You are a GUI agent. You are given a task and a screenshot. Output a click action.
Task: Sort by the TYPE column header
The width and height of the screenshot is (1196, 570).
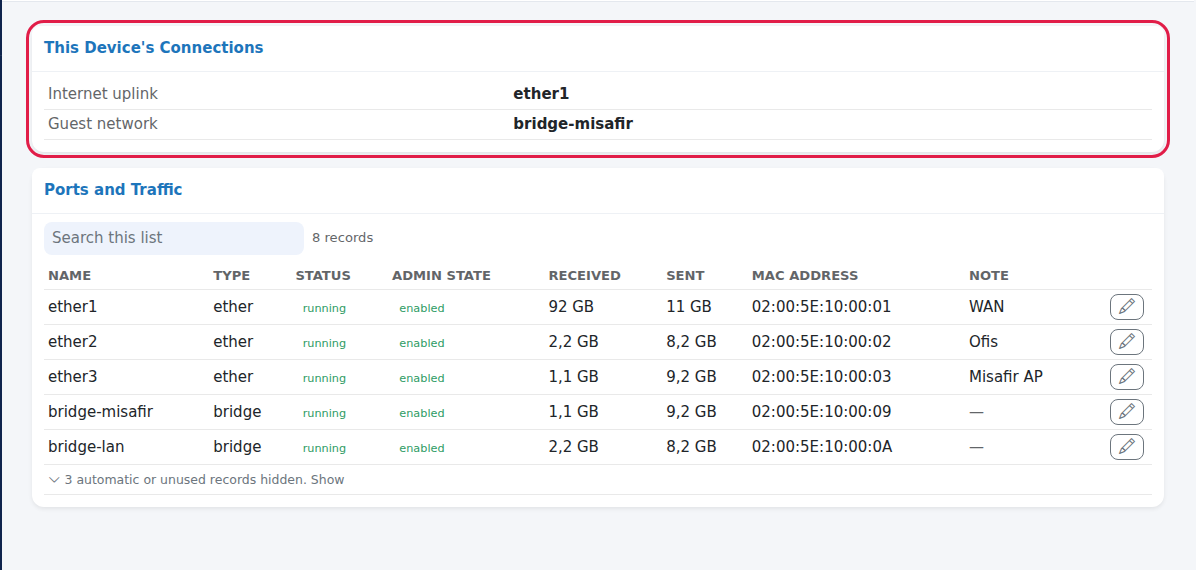(x=231, y=275)
